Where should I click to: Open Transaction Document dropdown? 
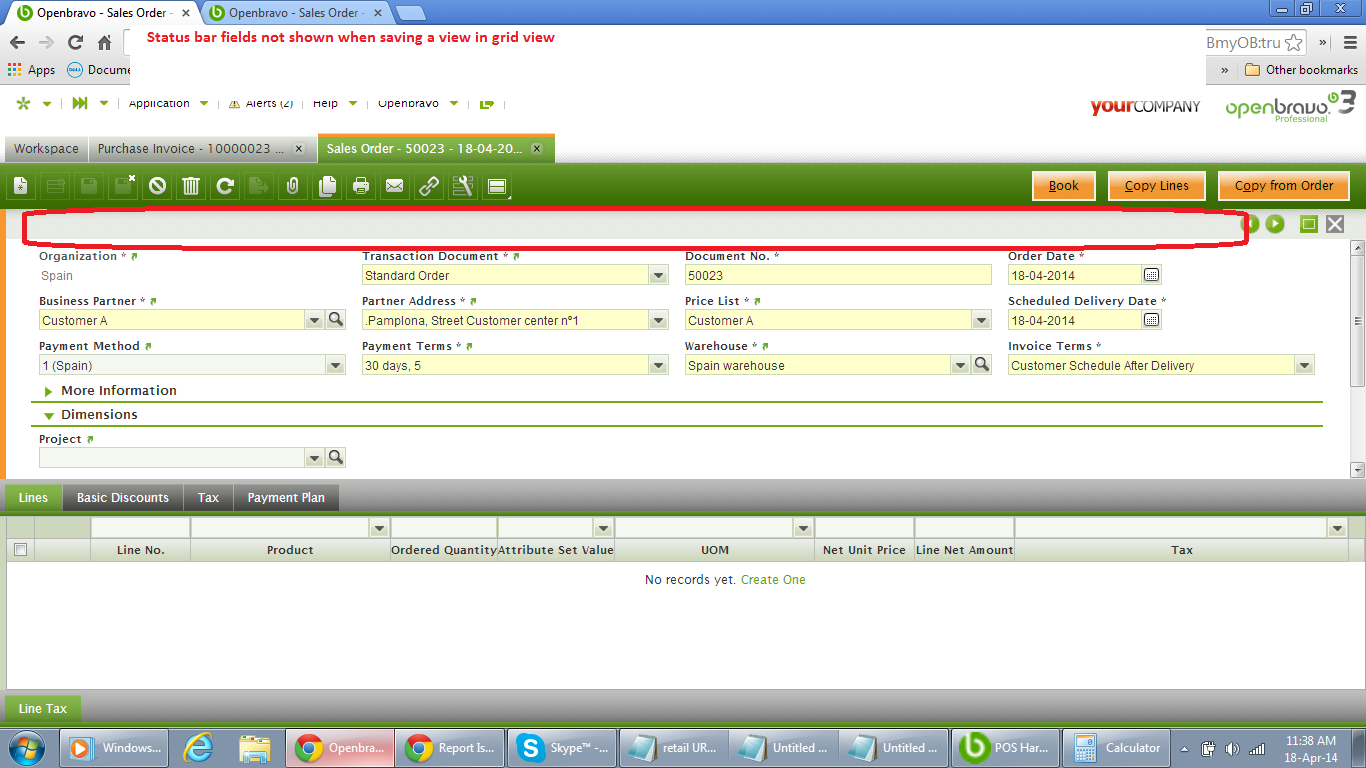658,275
